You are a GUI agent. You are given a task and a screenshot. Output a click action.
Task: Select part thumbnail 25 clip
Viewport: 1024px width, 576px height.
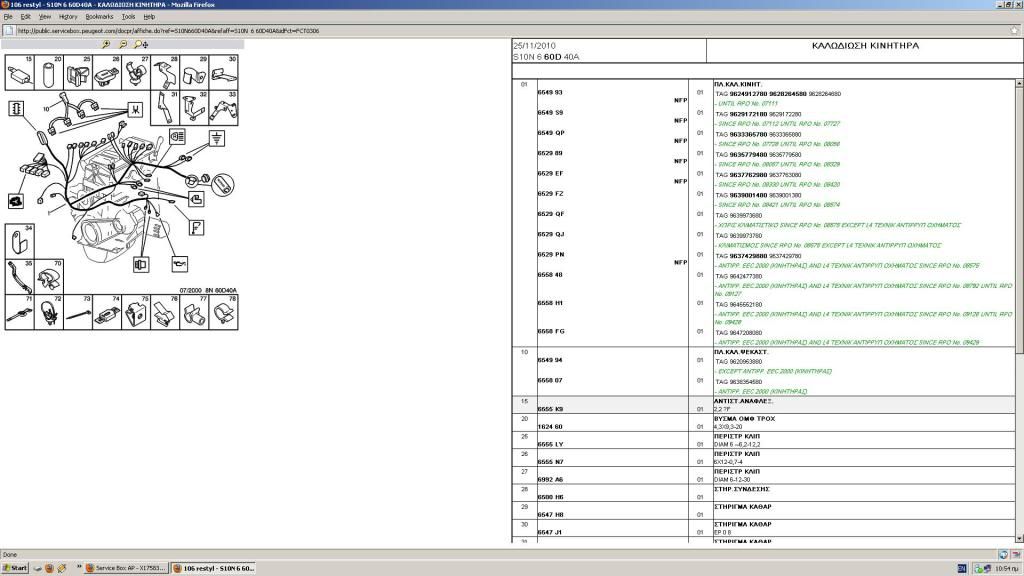pyautogui.click(x=78, y=72)
